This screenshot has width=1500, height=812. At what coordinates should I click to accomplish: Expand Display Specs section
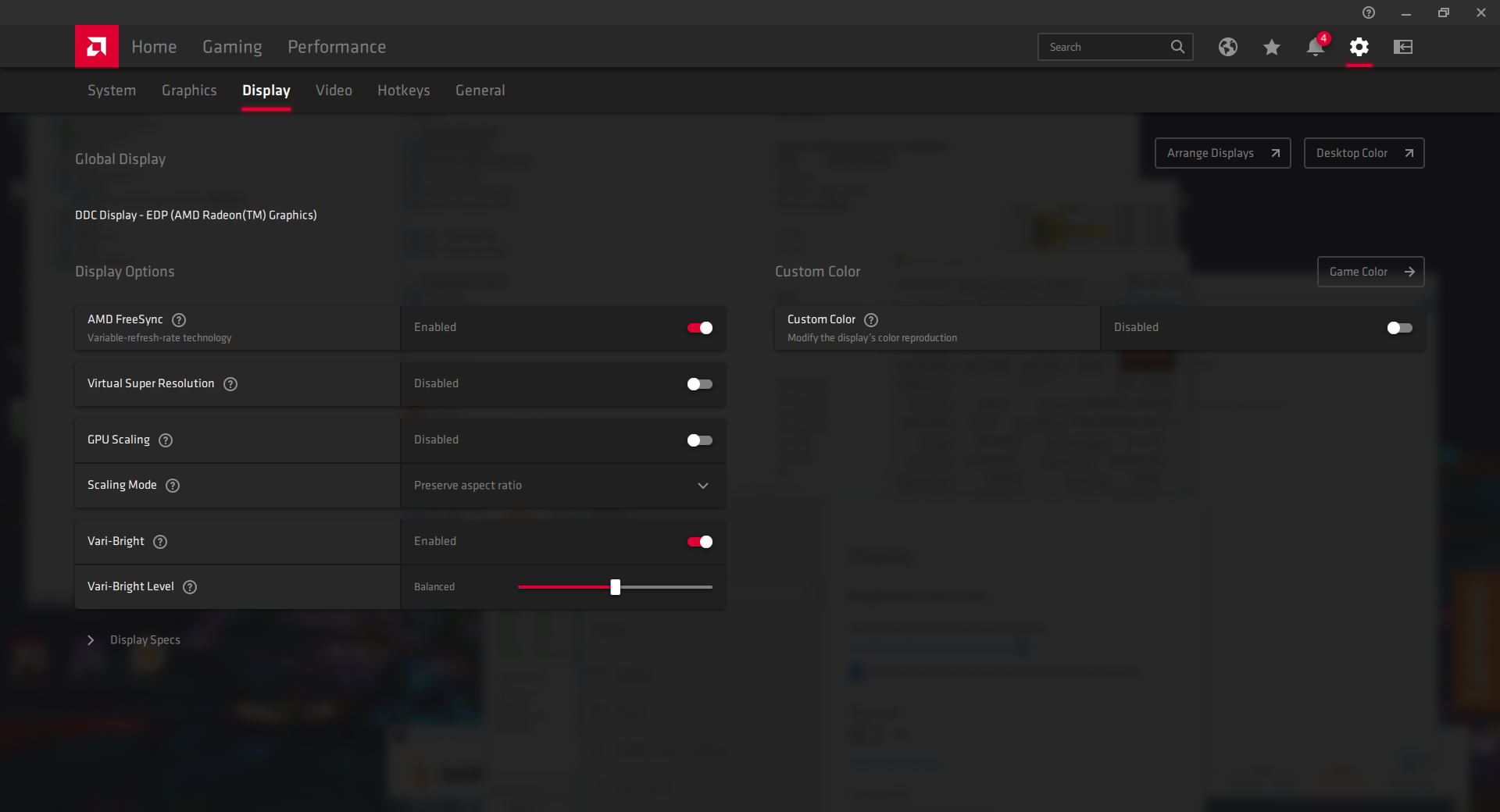pos(134,640)
